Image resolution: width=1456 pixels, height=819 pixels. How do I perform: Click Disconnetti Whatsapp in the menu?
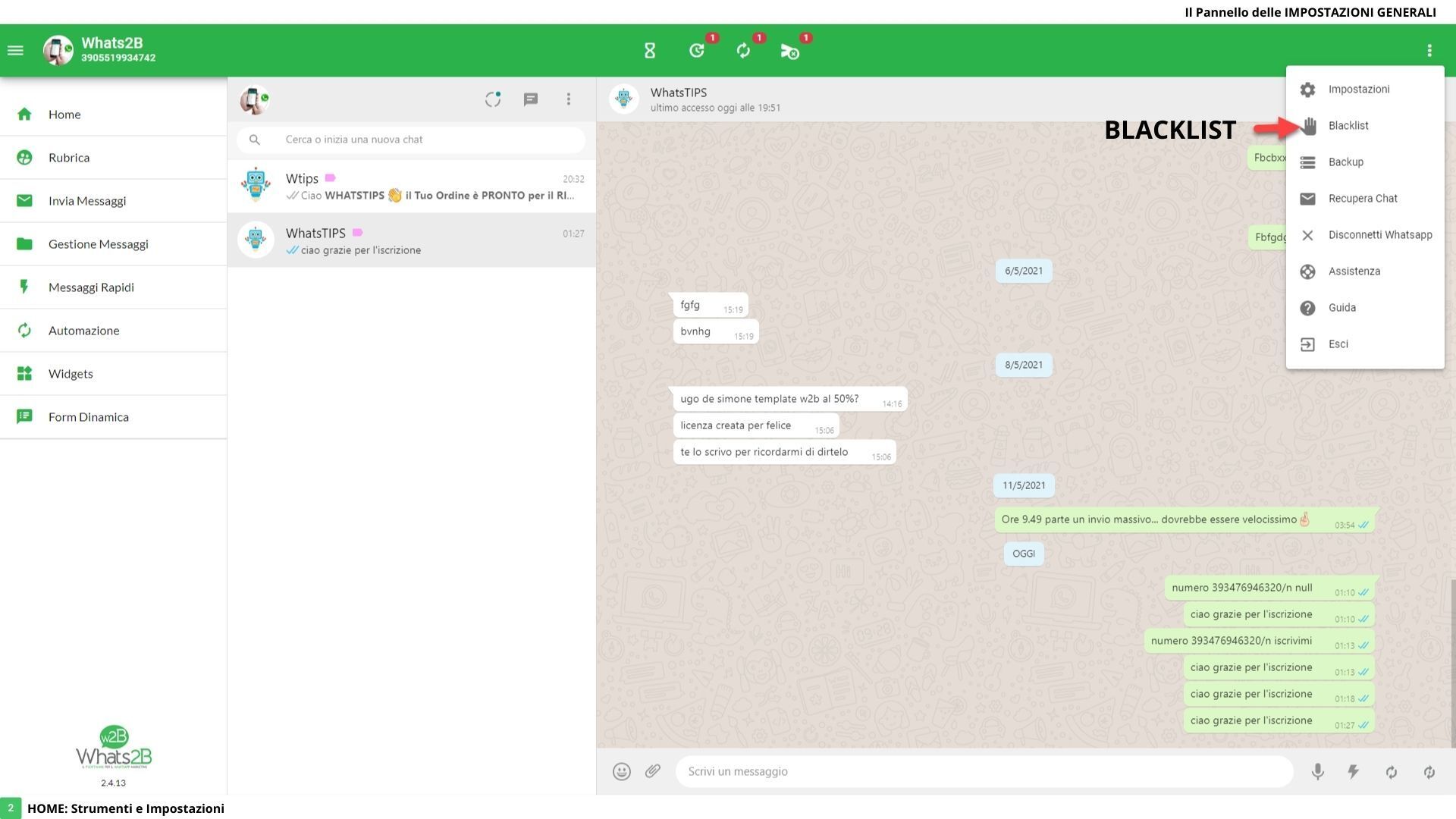(x=1365, y=235)
